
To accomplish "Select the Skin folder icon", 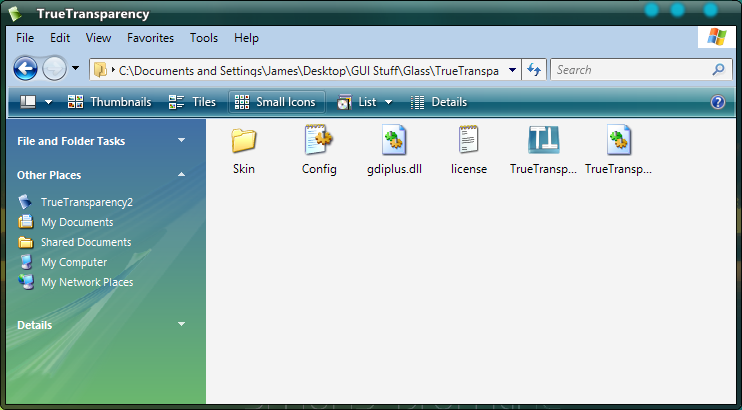I will (x=244, y=140).
